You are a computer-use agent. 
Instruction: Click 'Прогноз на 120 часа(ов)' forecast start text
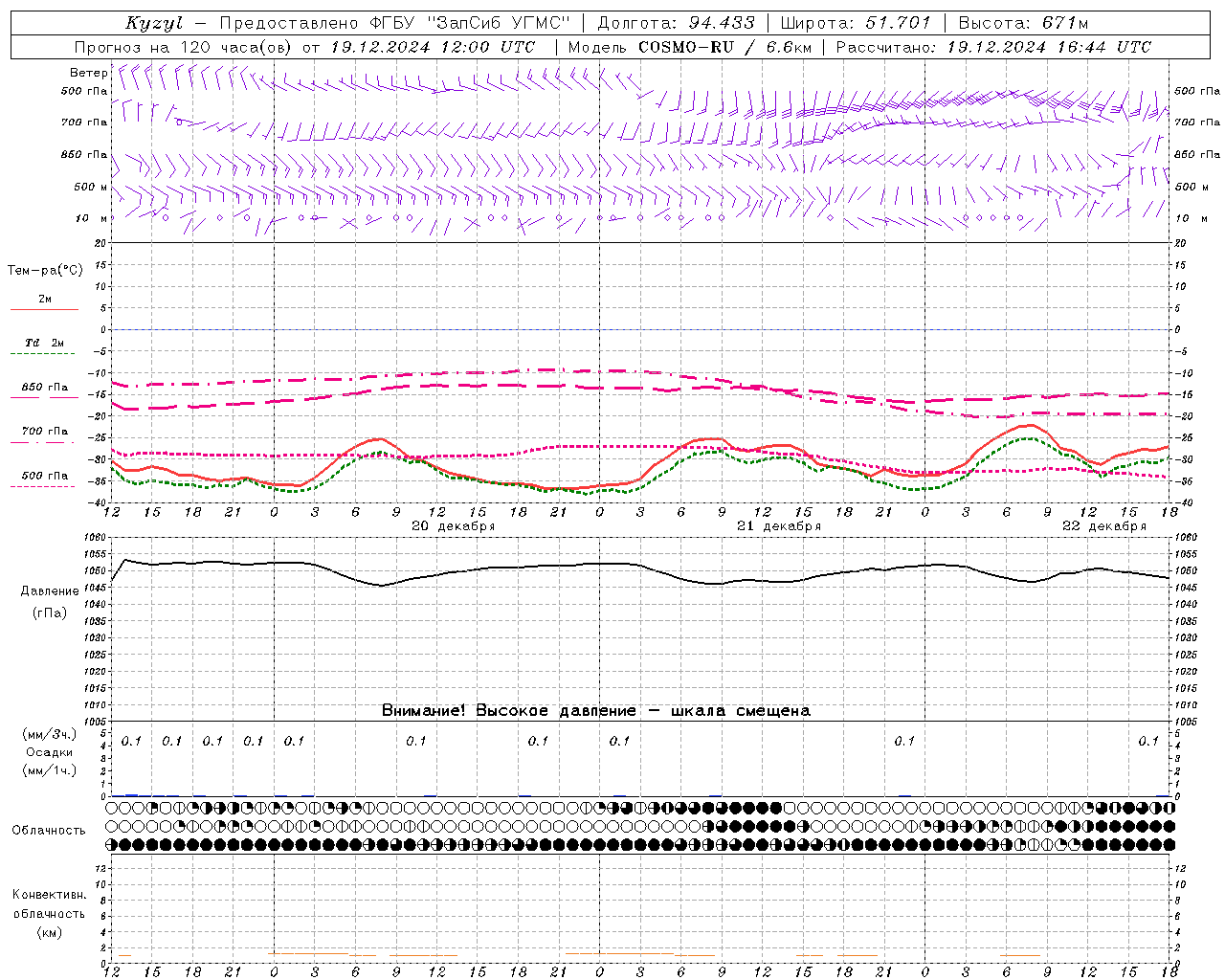tap(185, 47)
